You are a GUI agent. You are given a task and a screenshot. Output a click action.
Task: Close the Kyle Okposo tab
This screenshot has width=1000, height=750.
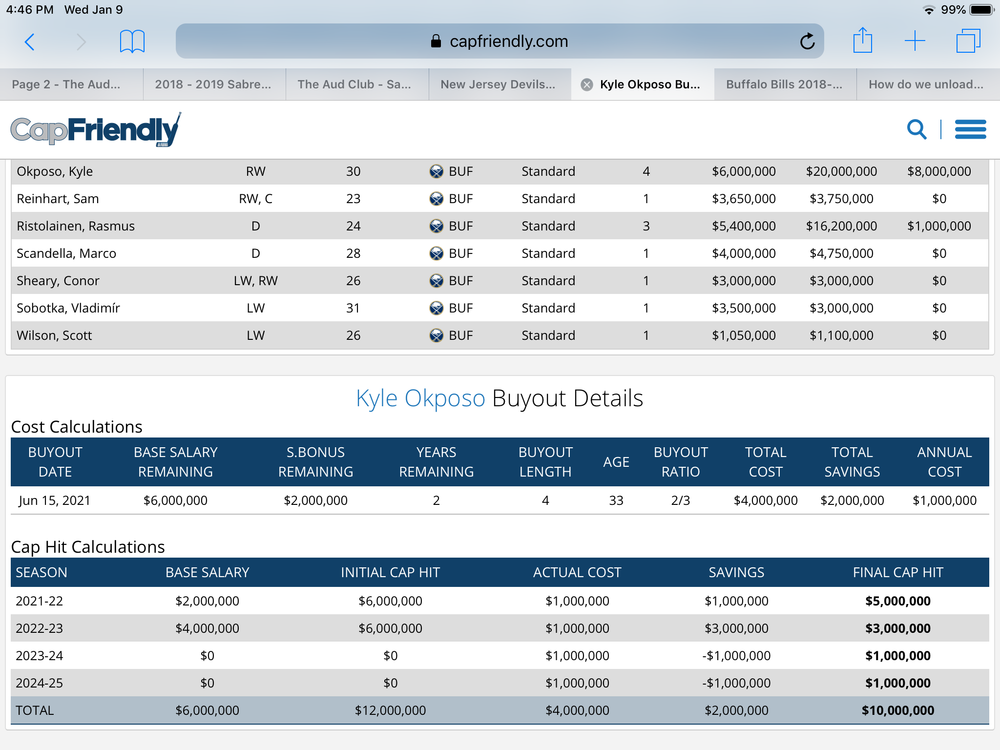tap(587, 85)
